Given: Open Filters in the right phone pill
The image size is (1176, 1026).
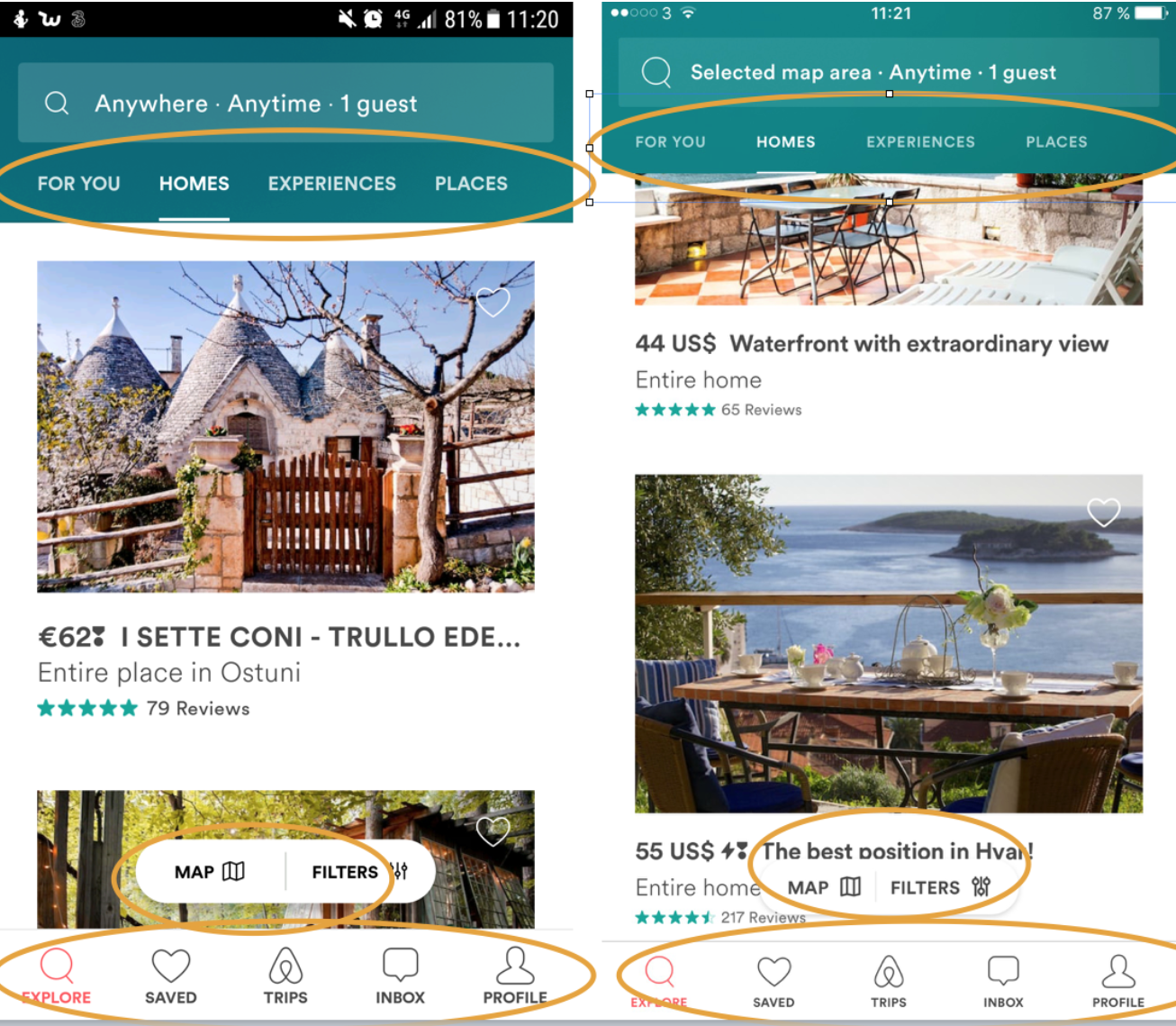Looking at the screenshot, I should tap(940, 887).
